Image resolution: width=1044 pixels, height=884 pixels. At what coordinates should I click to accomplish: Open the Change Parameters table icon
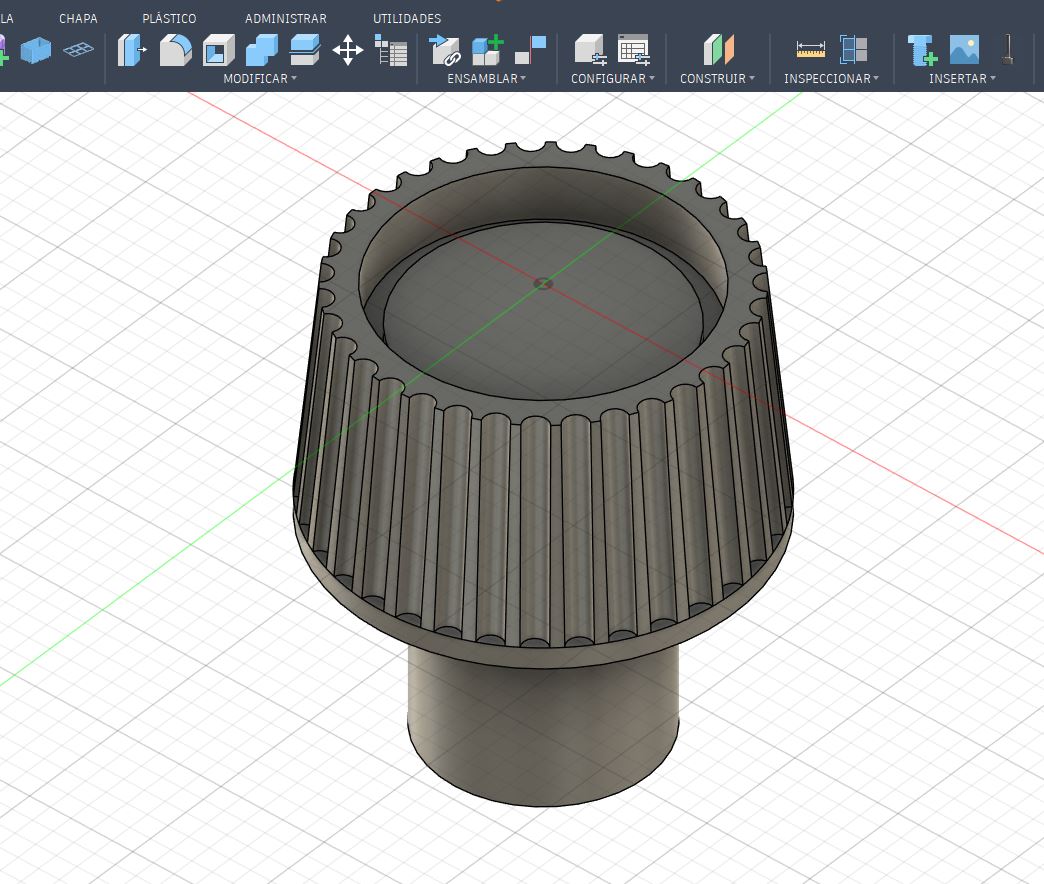(391, 51)
